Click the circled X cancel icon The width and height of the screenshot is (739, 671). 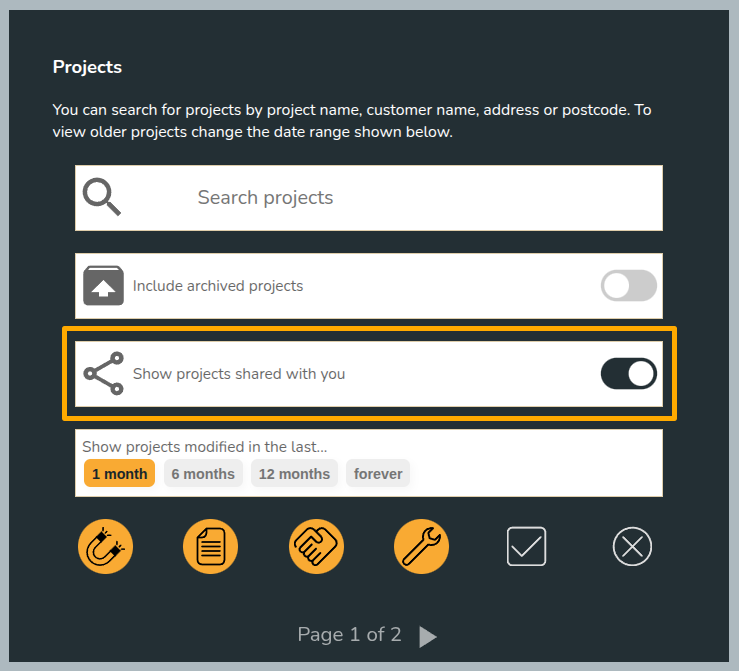pyautogui.click(x=632, y=547)
